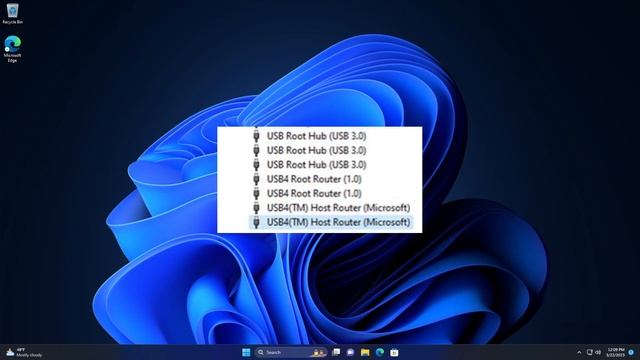This screenshot has width=640, height=360.
Task: Open File Explorer from the taskbar
Action: pyautogui.click(x=365, y=352)
